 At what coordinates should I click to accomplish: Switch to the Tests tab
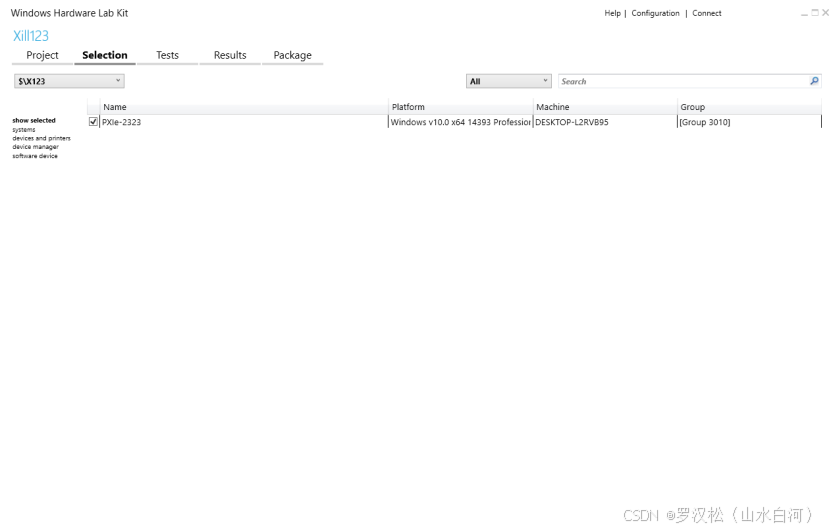167,55
